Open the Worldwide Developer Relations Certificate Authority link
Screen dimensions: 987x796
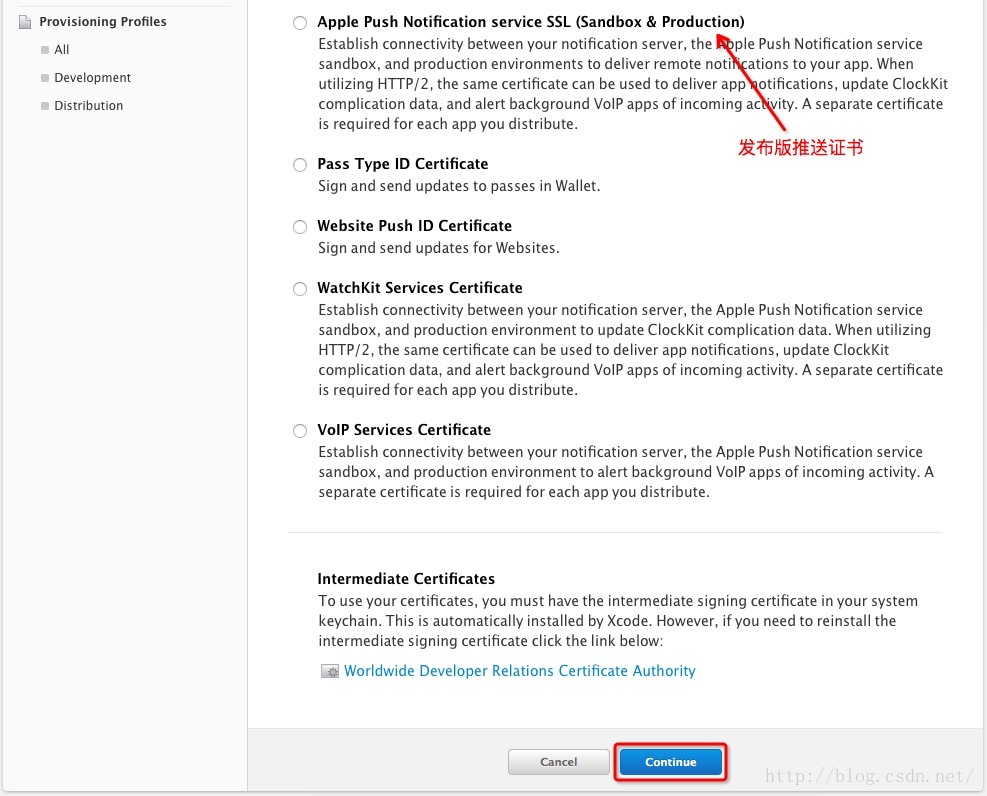click(519, 671)
